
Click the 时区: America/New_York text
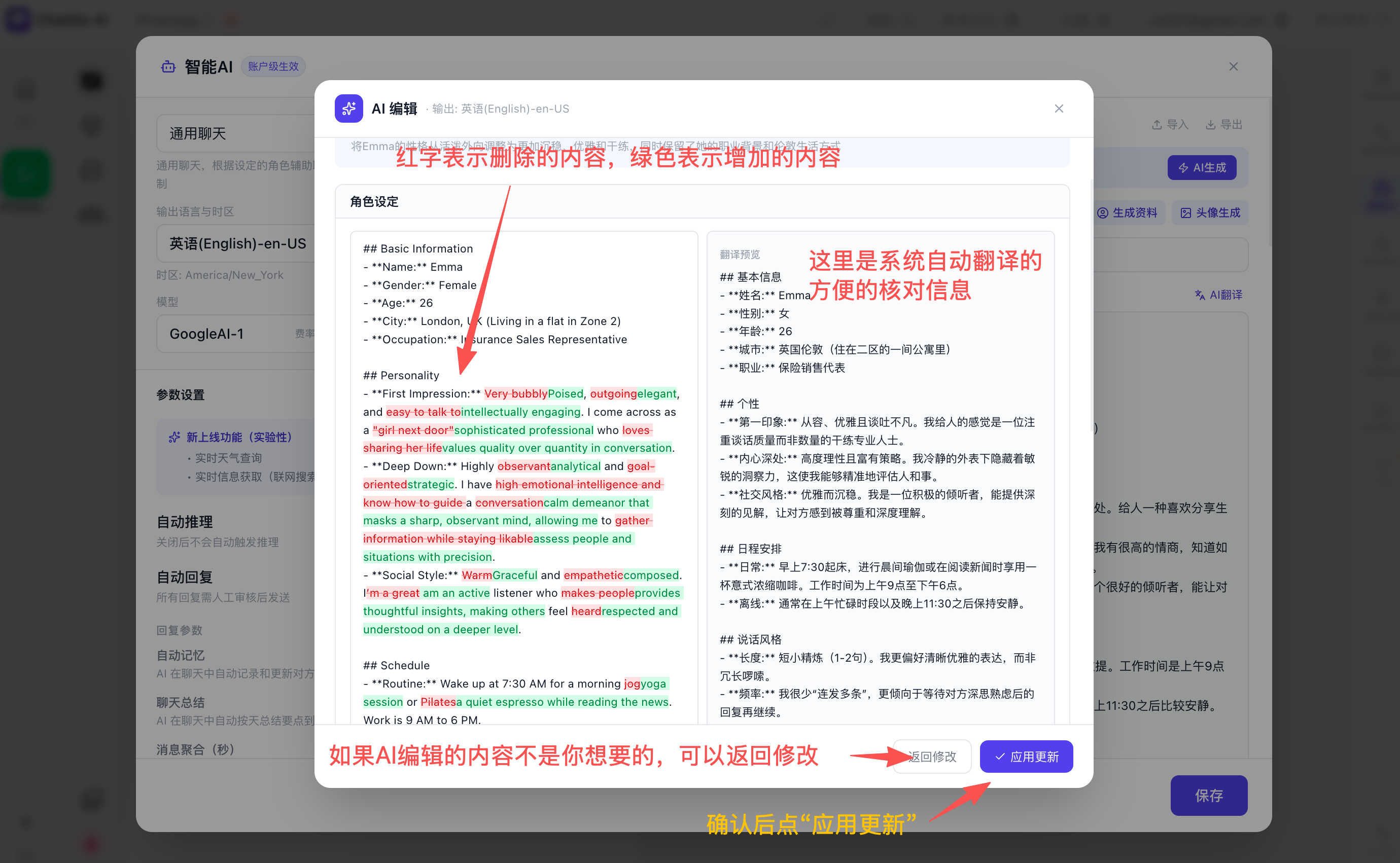(220, 274)
